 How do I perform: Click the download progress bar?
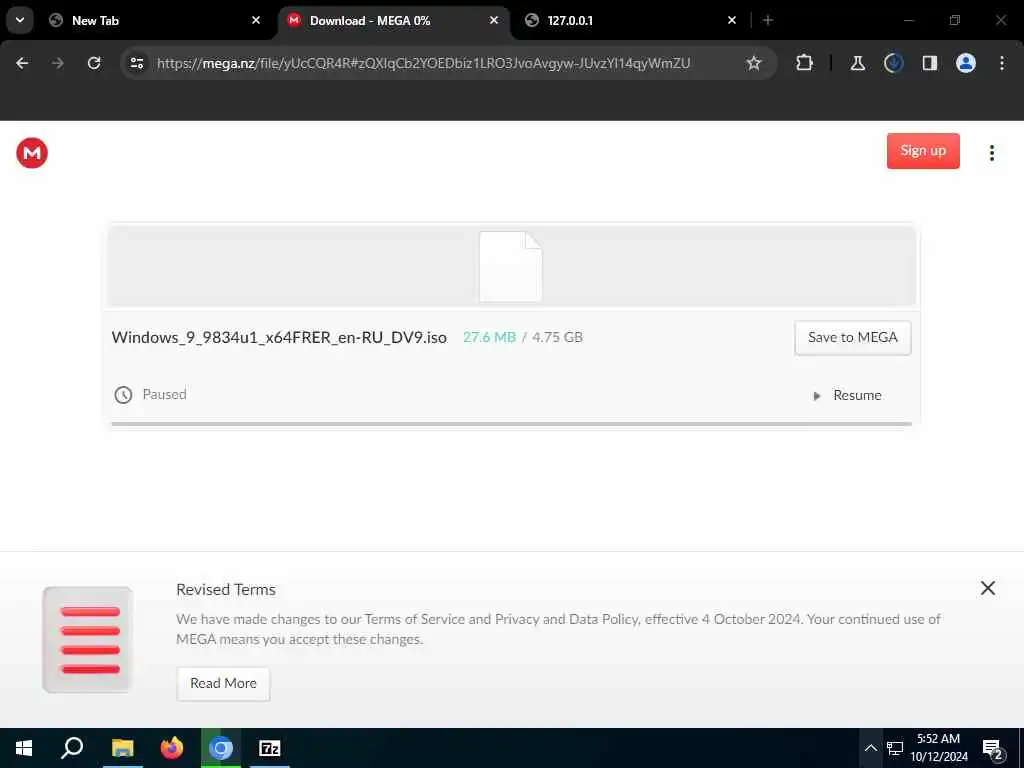pyautogui.click(x=511, y=424)
